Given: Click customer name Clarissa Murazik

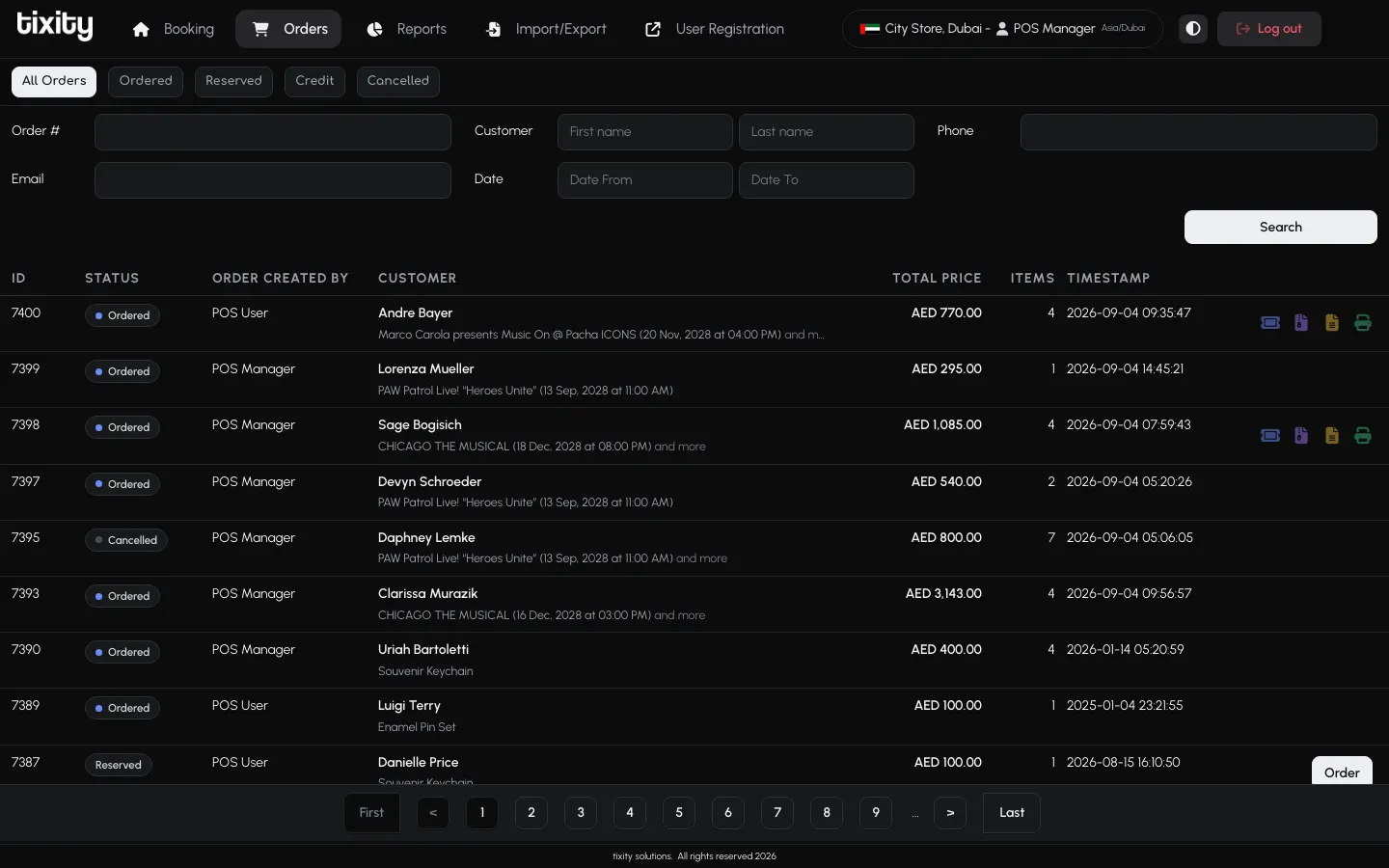Looking at the screenshot, I should (x=428, y=594).
